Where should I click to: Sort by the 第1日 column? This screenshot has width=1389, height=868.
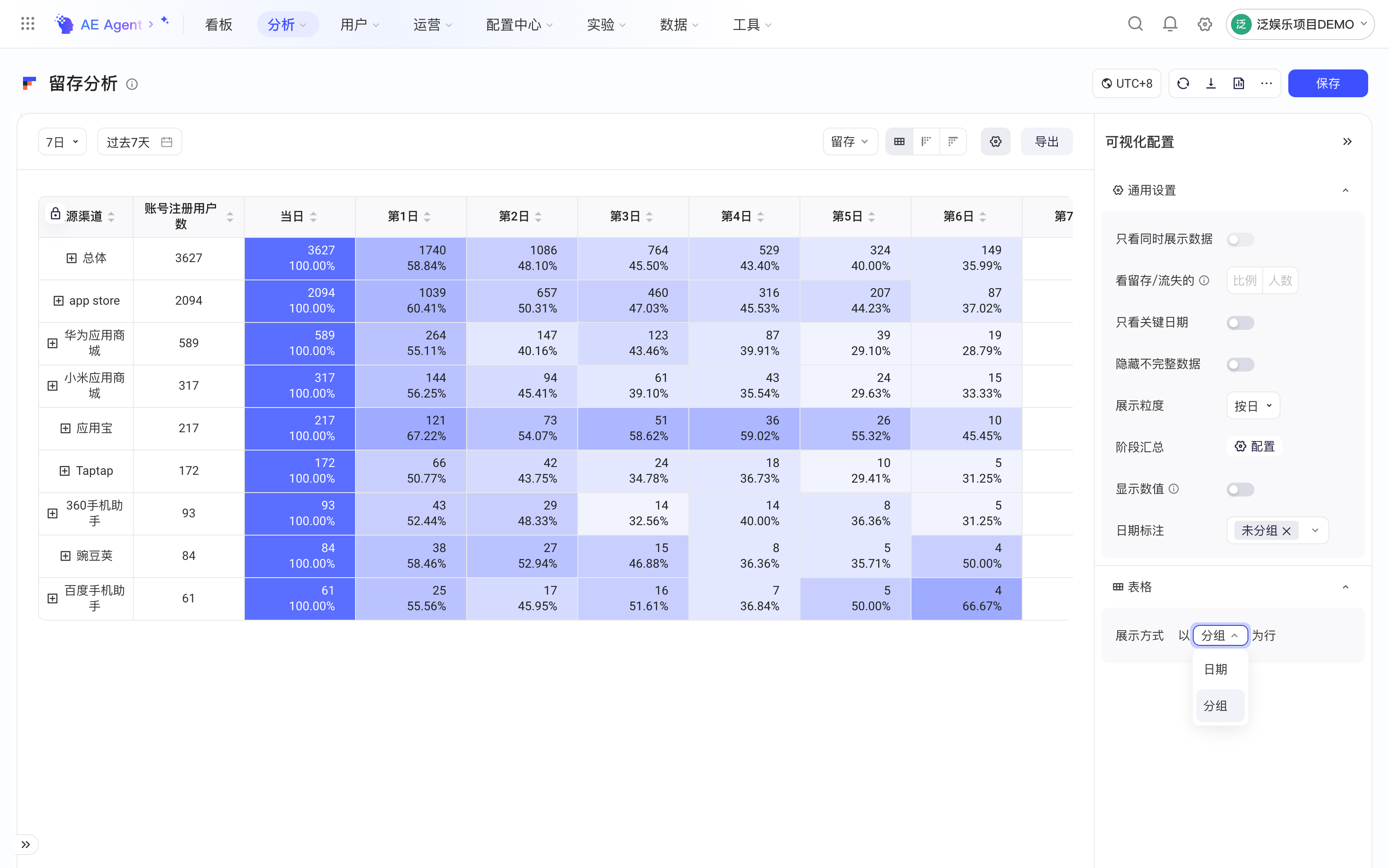pos(427,217)
